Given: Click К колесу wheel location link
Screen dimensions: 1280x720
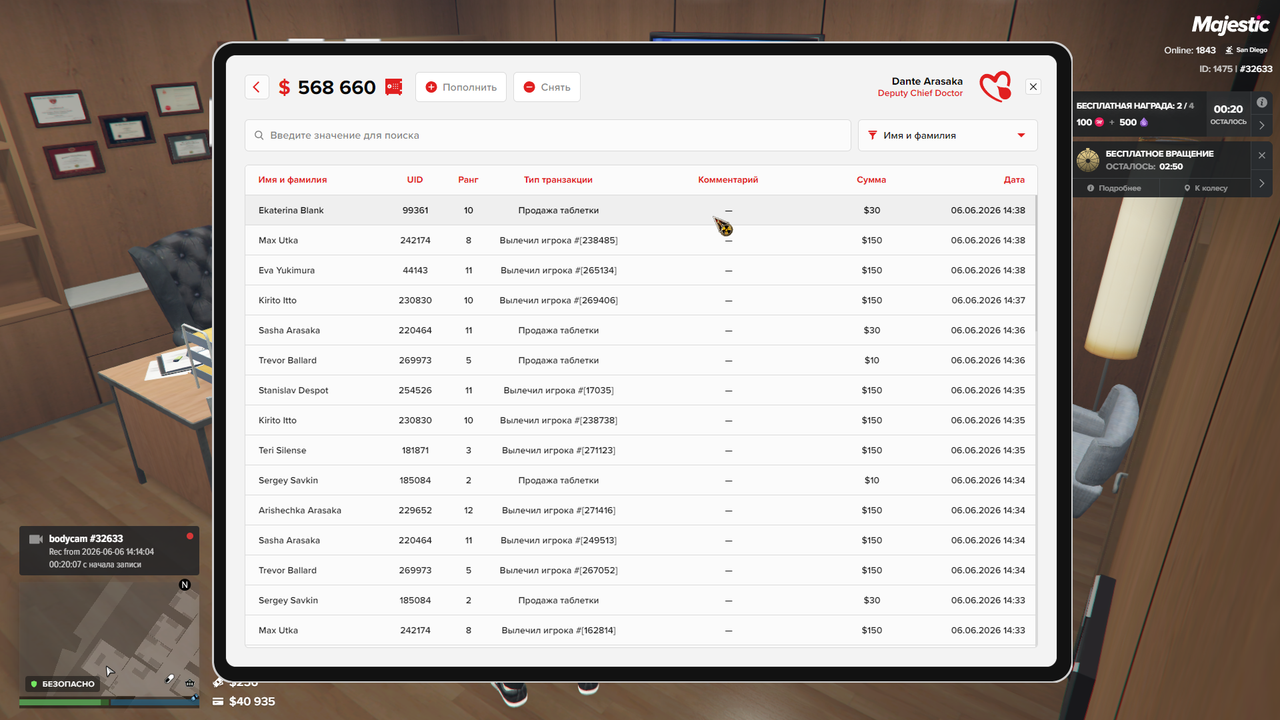Looking at the screenshot, I should tap(1206, 188).
